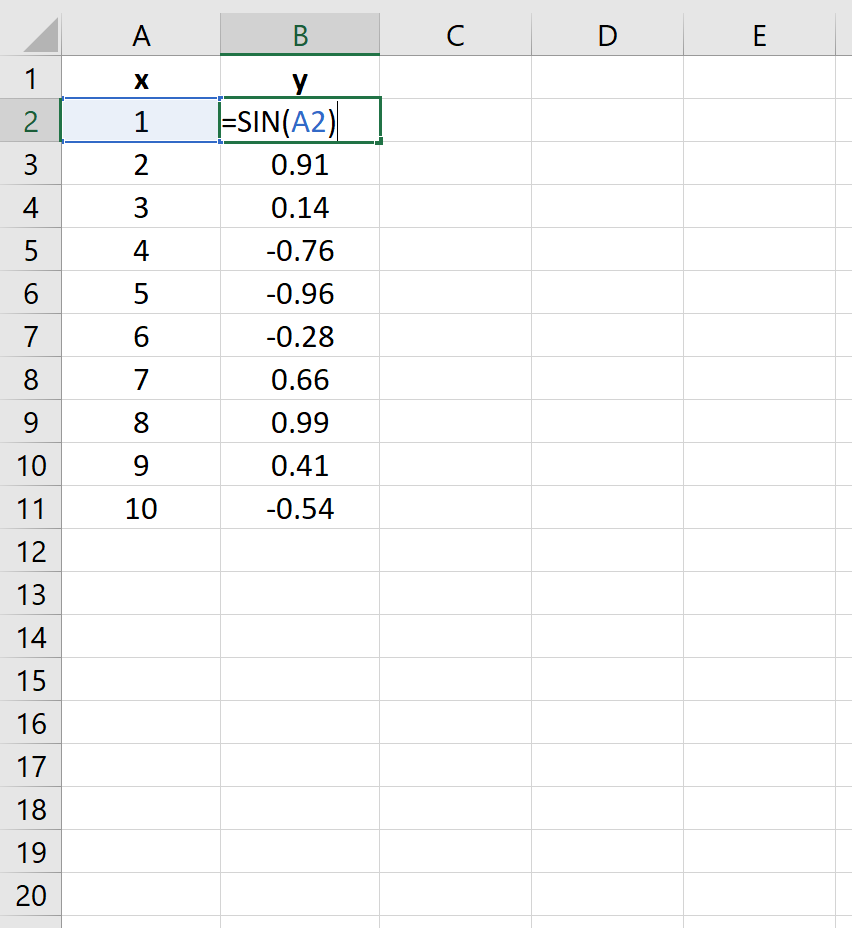Click the formula cell with =SIN(A2)
This screenshot has height=928, width=852.
pos(300,121)
